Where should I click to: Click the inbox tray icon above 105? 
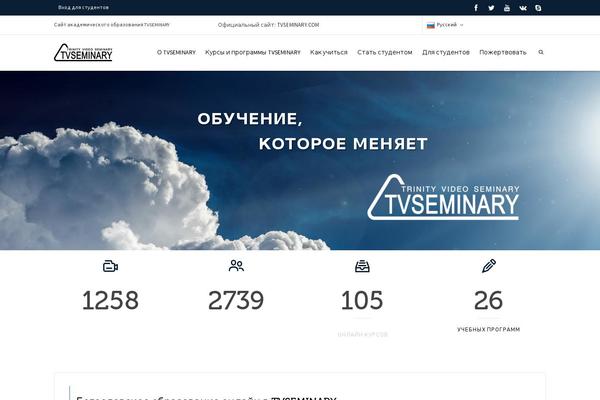(x=362, y=266)
